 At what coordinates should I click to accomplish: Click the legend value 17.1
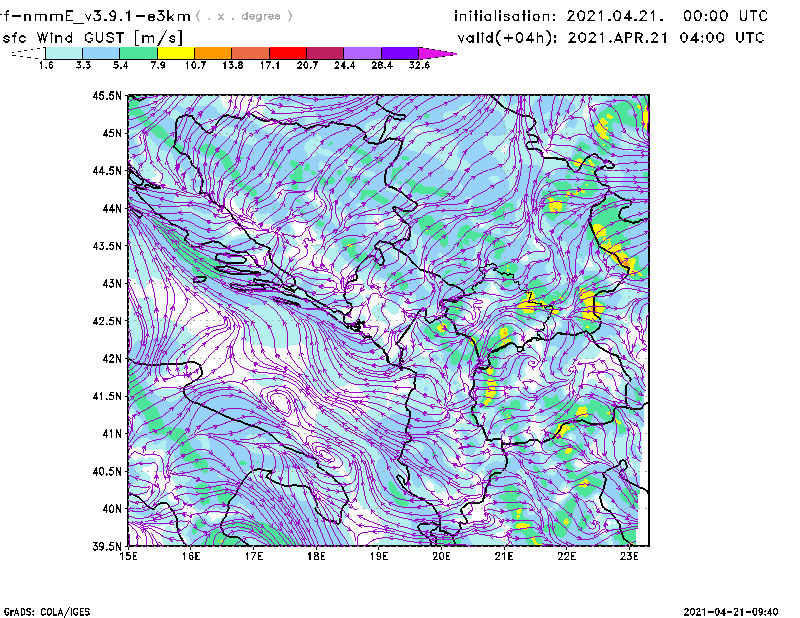coord(269,65)
